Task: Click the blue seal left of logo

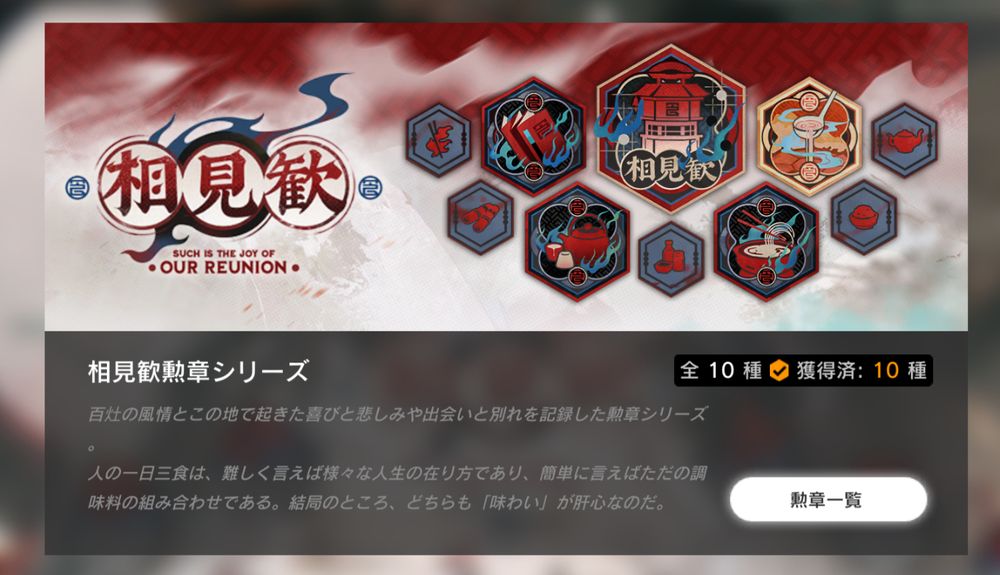Action: 78,187
